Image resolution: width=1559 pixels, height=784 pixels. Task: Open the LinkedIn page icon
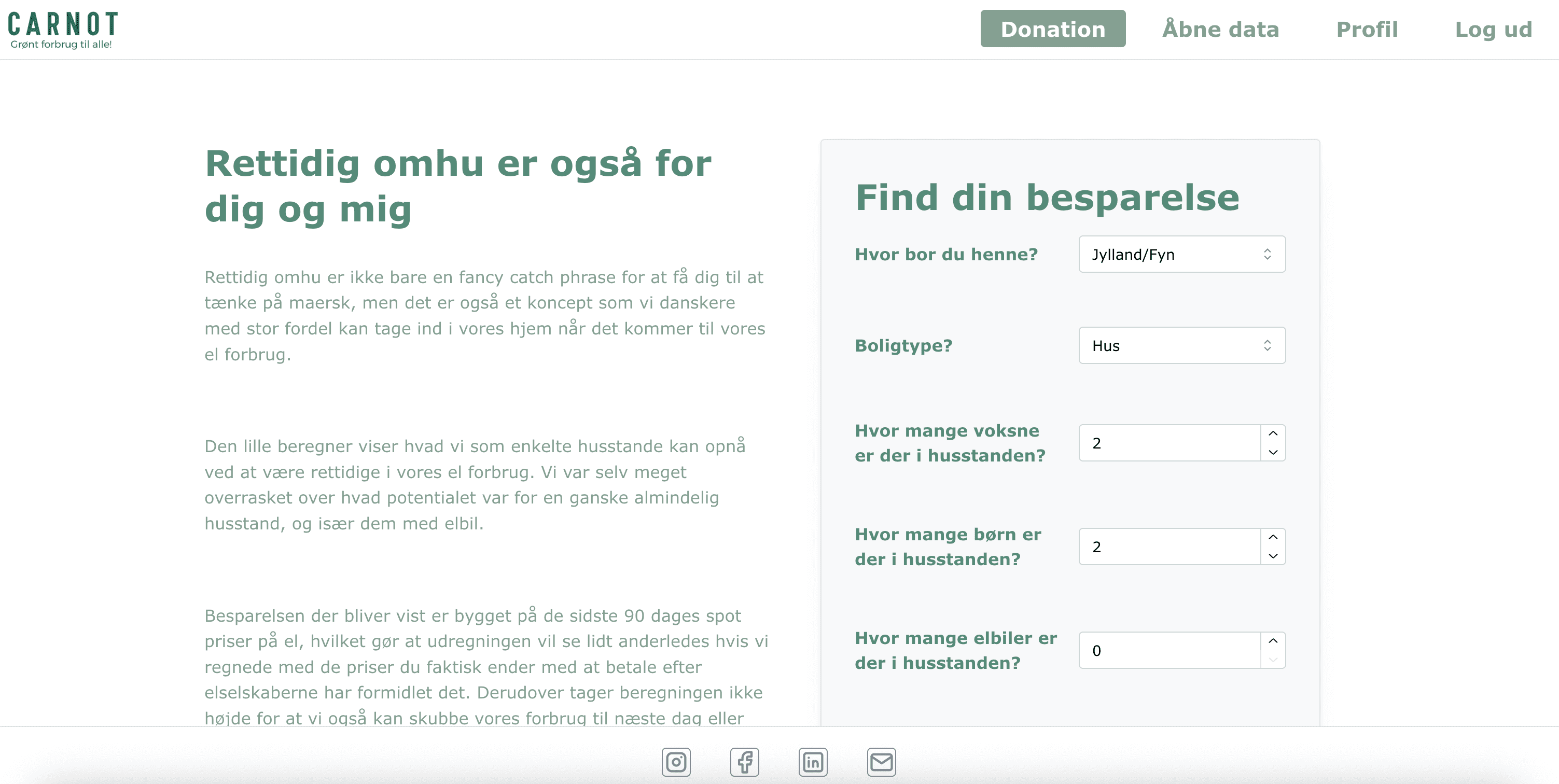(x=813, y=762)
